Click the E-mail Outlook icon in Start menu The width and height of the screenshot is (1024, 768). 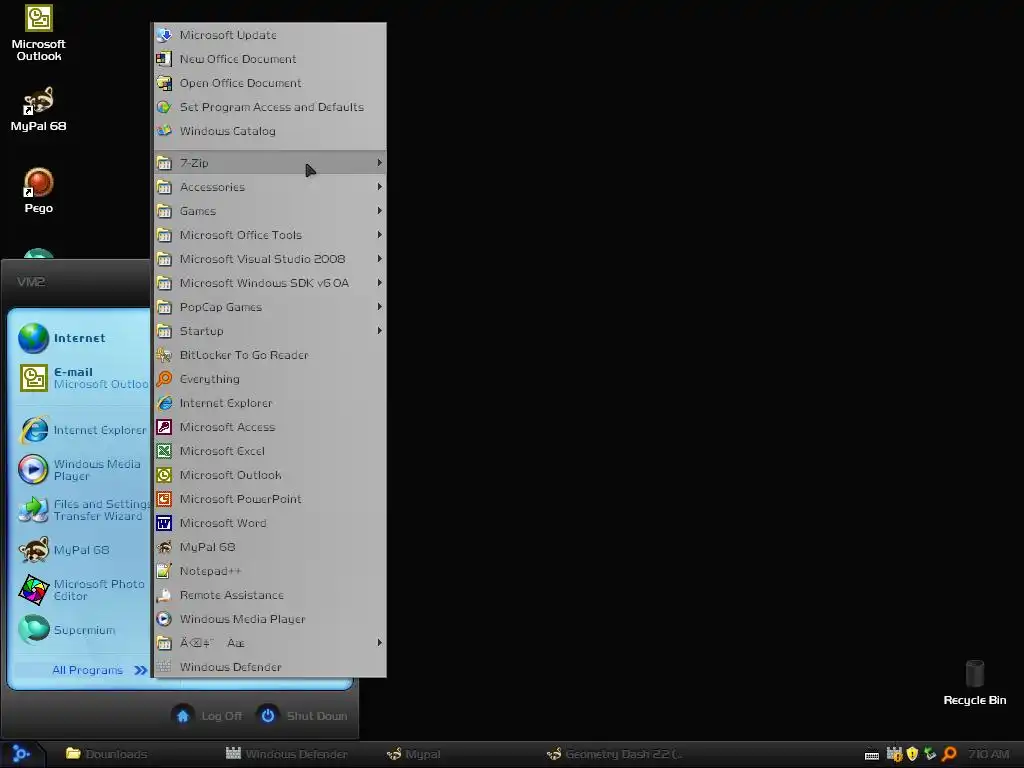33,378
